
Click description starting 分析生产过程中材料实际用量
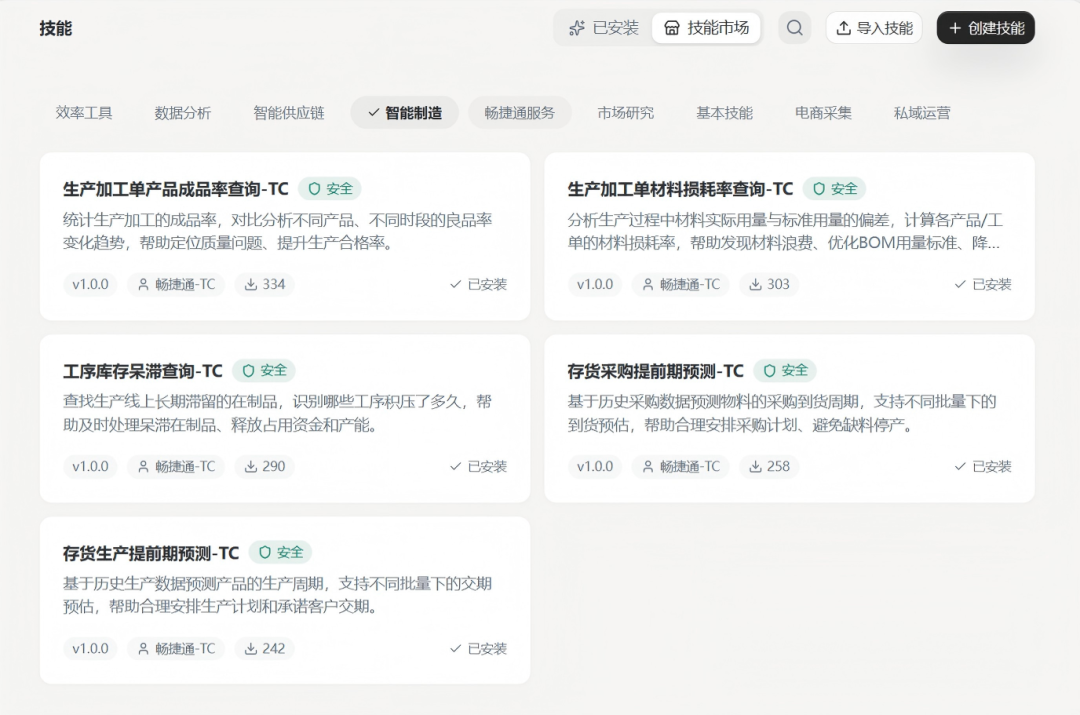pyautogui.click(x=785, y=231)
